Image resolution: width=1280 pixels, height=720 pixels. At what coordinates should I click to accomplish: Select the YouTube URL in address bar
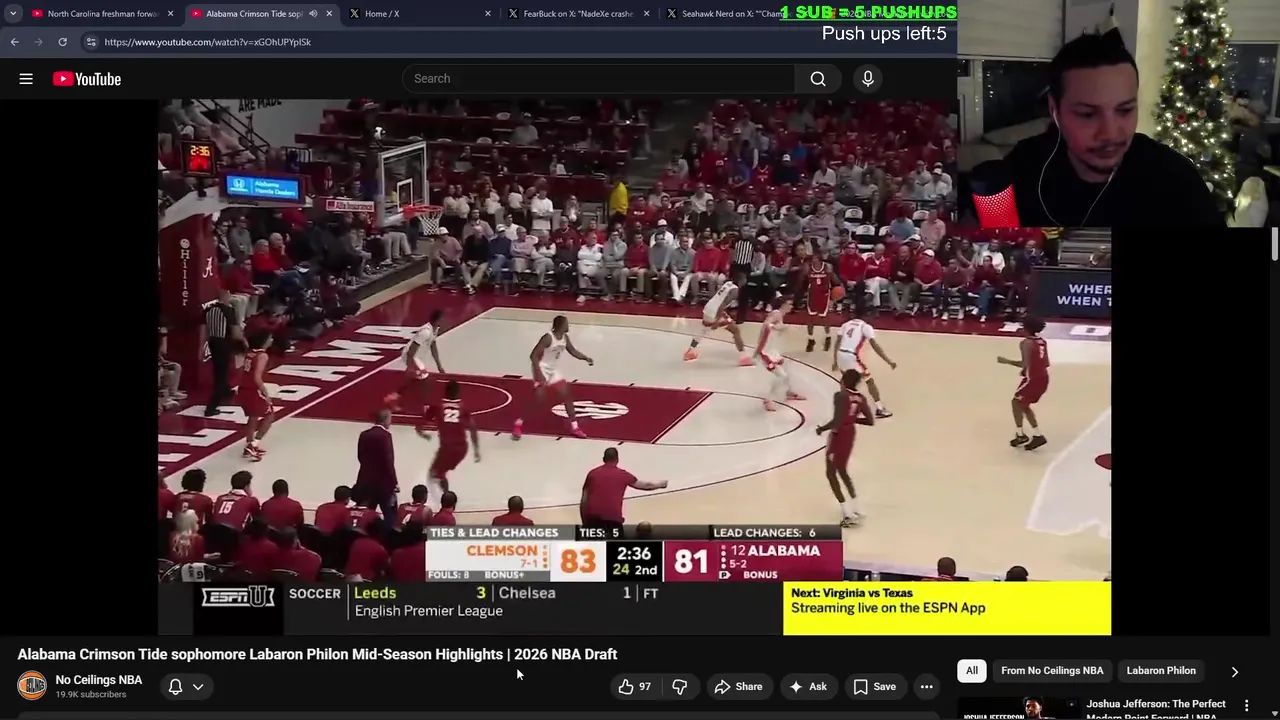pyautogui.click(x=207, y=42)
